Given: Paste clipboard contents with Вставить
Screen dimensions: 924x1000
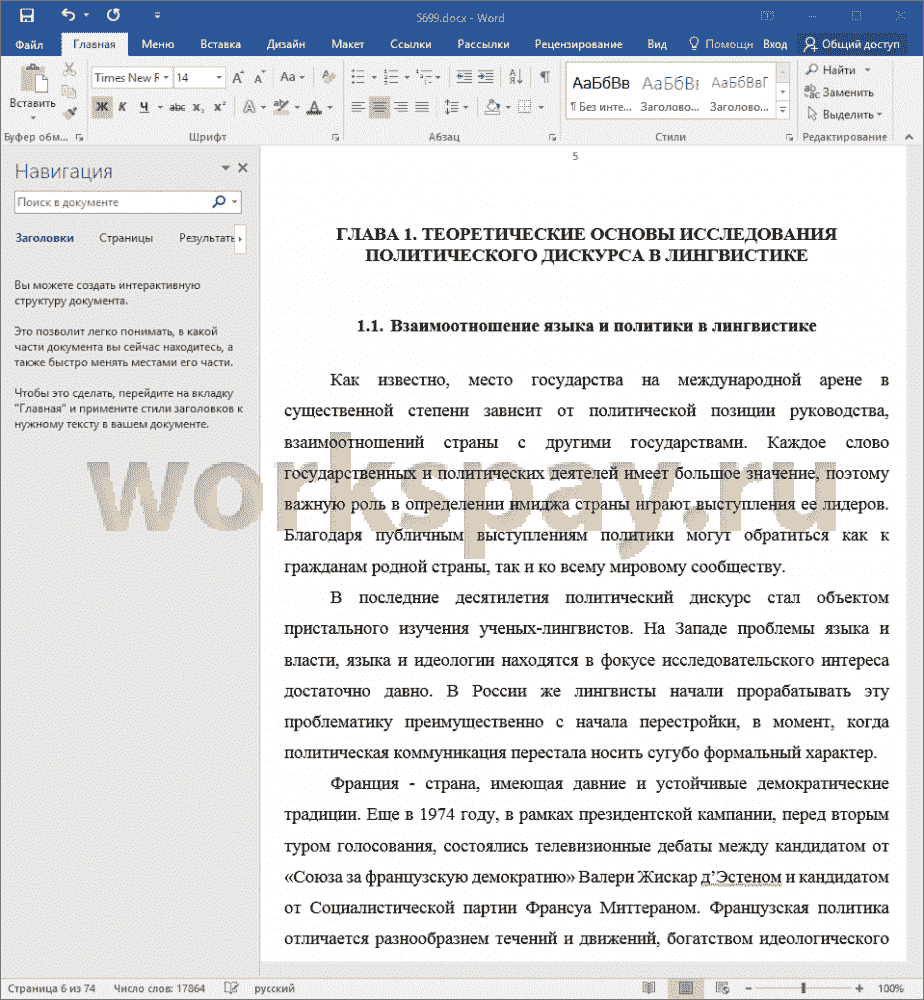Looking at the screenshot, I should (x=33, y=91).
